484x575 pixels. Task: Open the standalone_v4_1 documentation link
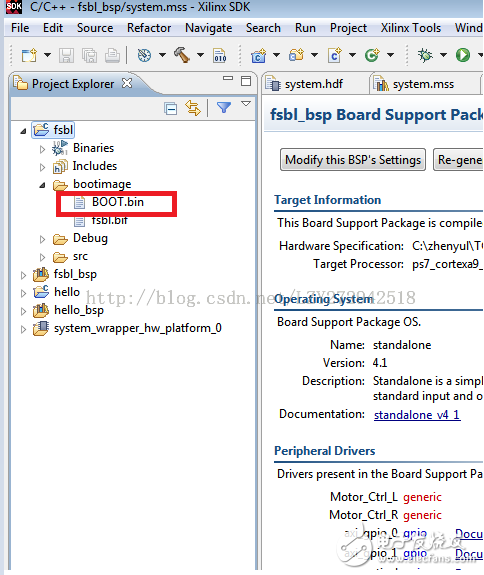point(417,415)
